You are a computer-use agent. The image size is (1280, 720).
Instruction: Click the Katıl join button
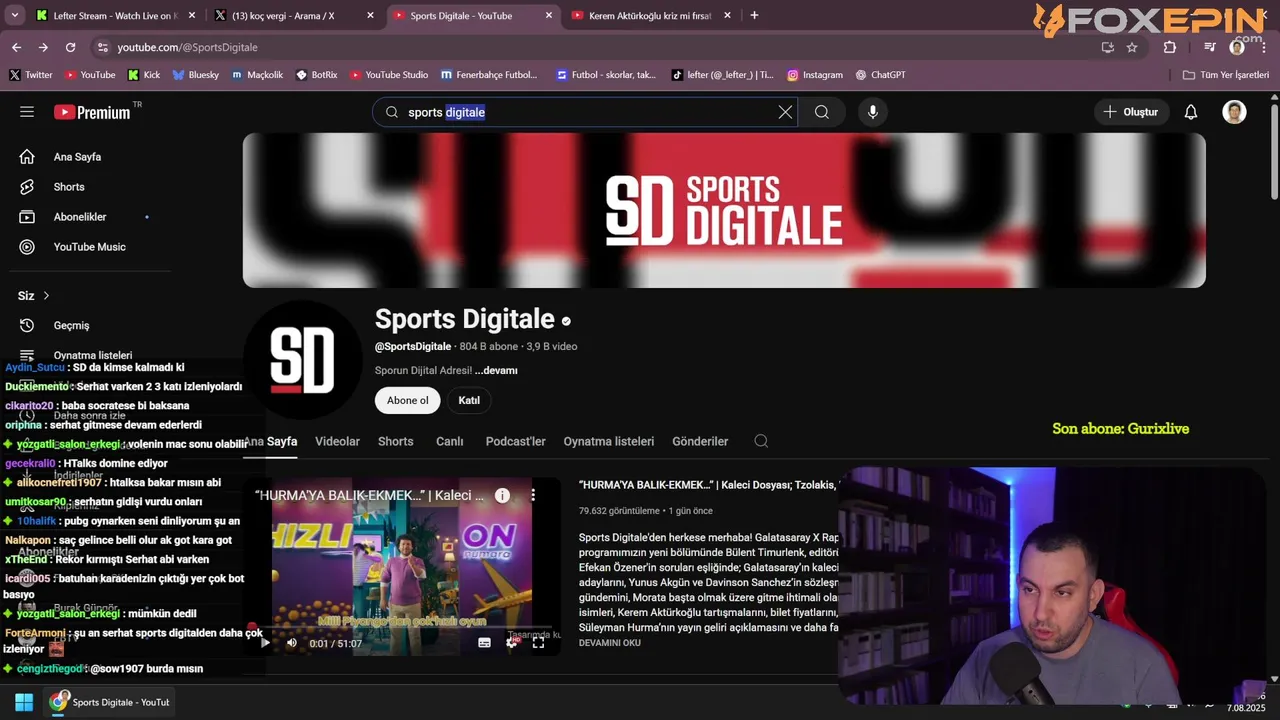tap(469, 400)
